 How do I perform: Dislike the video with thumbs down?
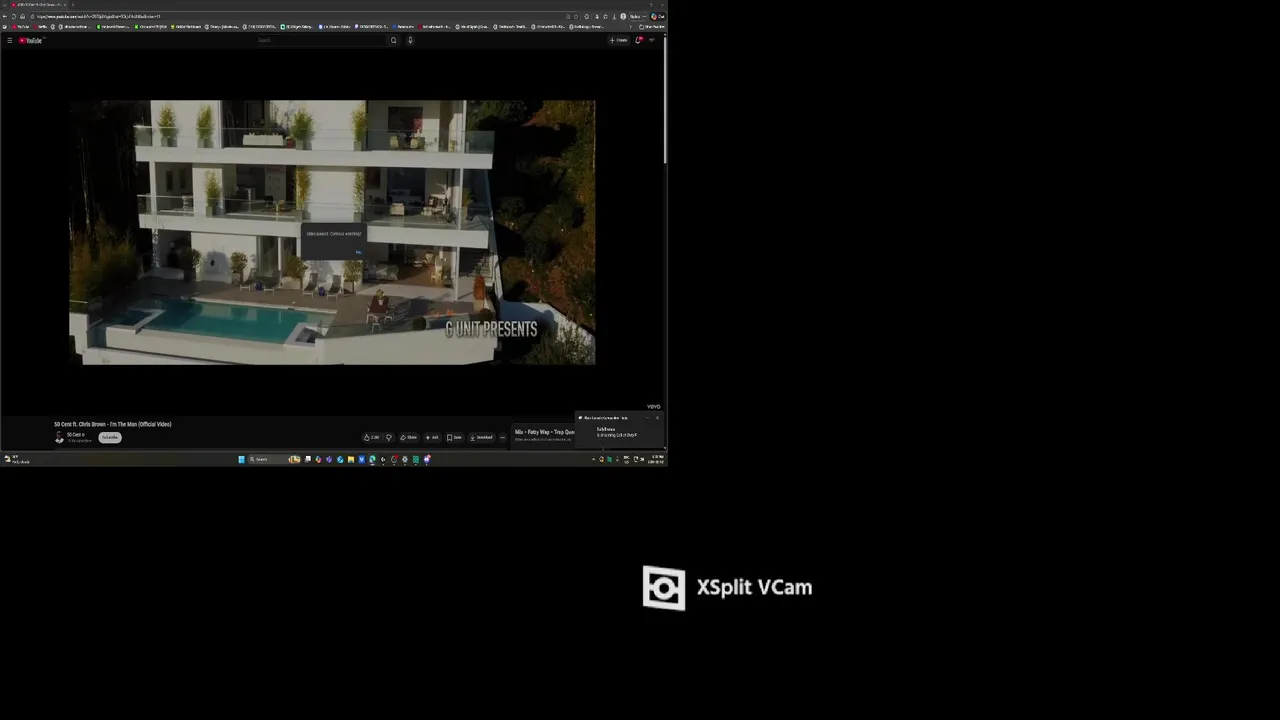(389, 437)
